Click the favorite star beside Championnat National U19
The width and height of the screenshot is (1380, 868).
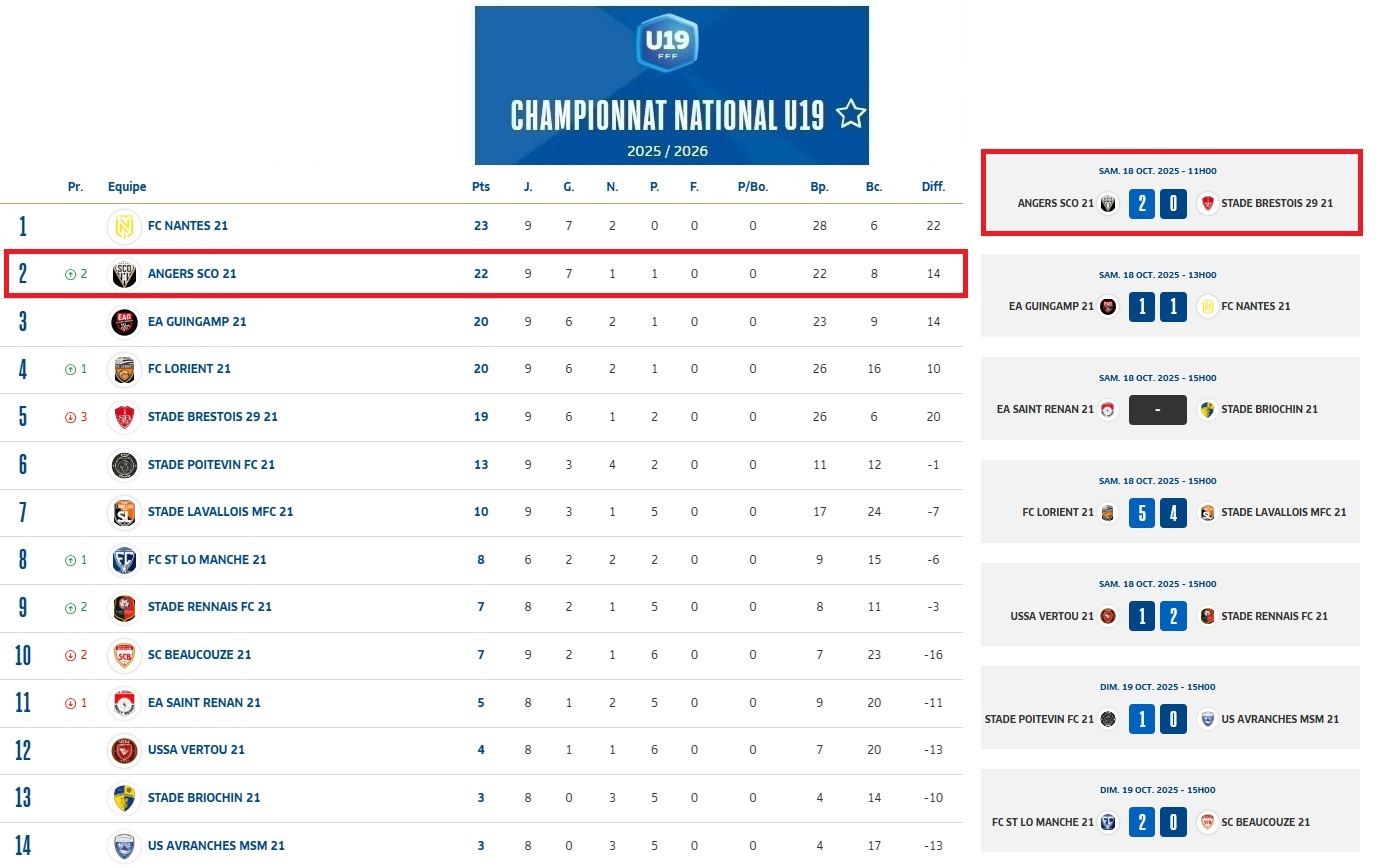coord(851,115)
